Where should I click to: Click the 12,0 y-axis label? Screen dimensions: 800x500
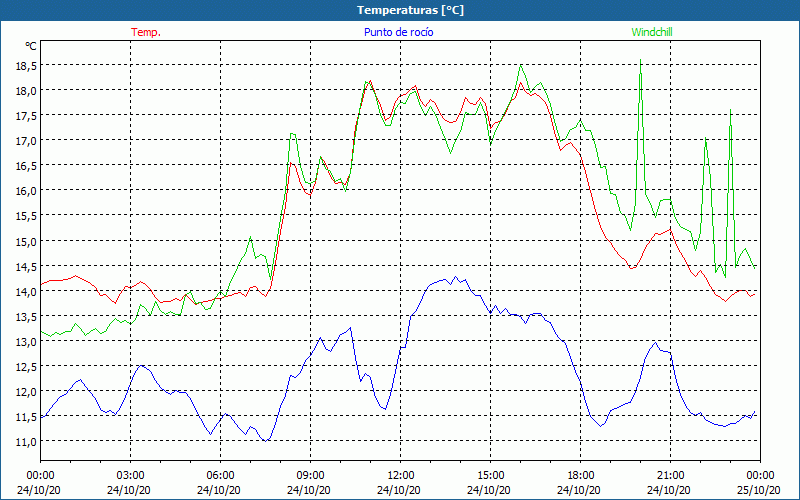[x=27, y=391]
